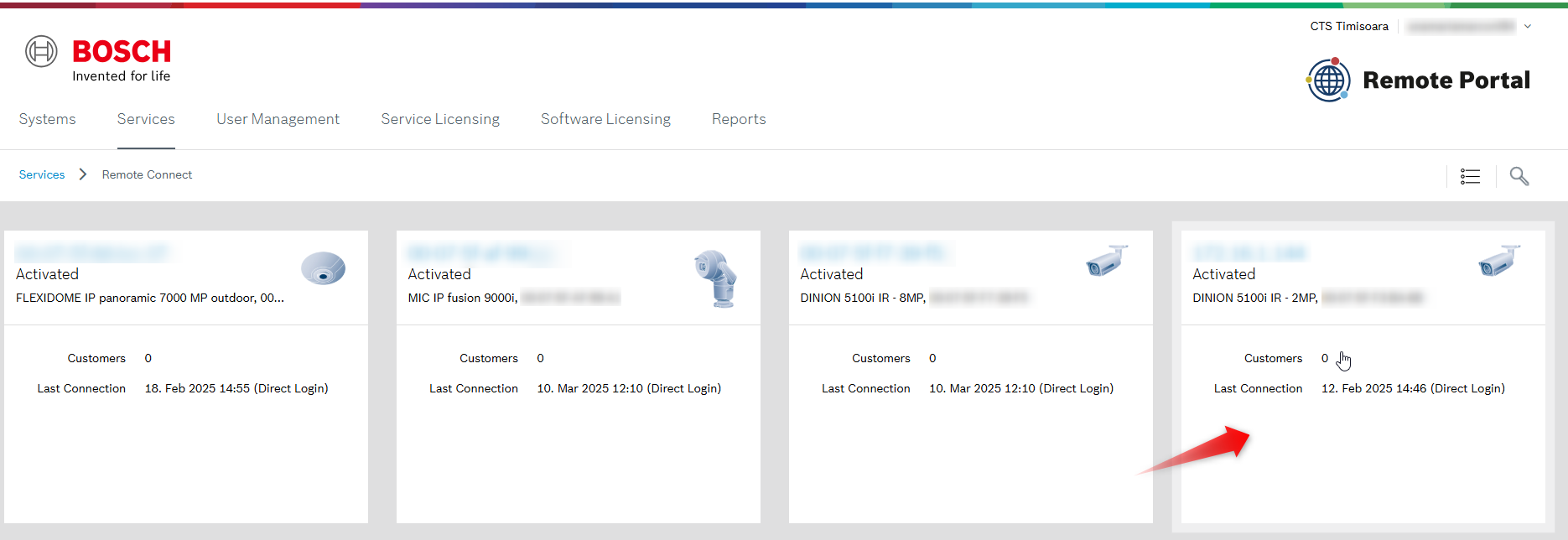Open the Reports tab

[x=739, y=119]
